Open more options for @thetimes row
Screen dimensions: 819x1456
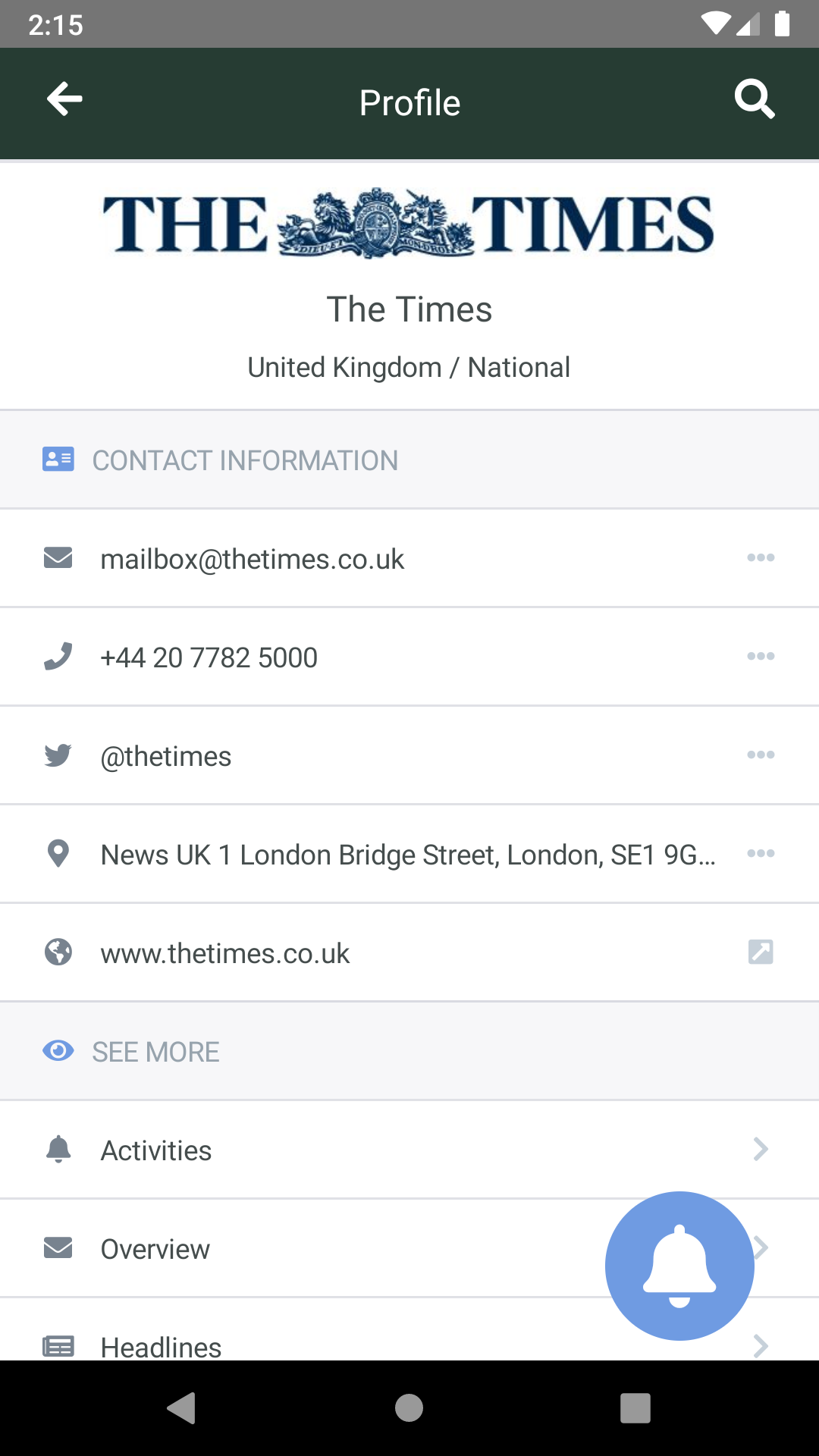coord(761,755)
